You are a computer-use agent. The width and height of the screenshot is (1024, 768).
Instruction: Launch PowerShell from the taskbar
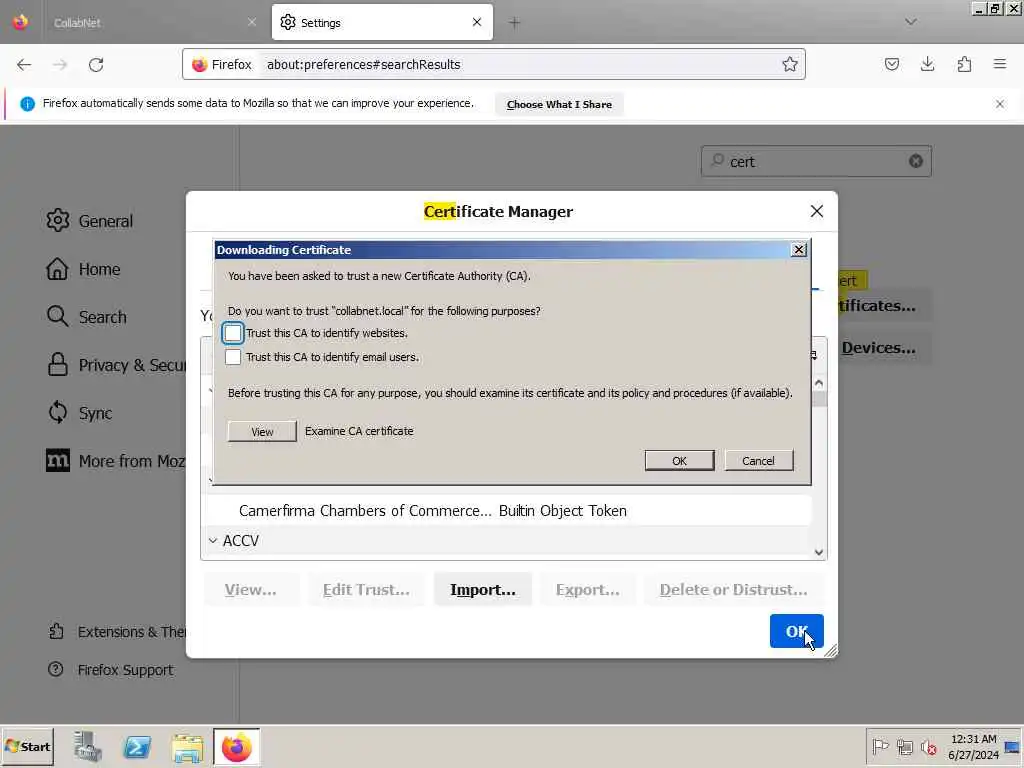137,746
